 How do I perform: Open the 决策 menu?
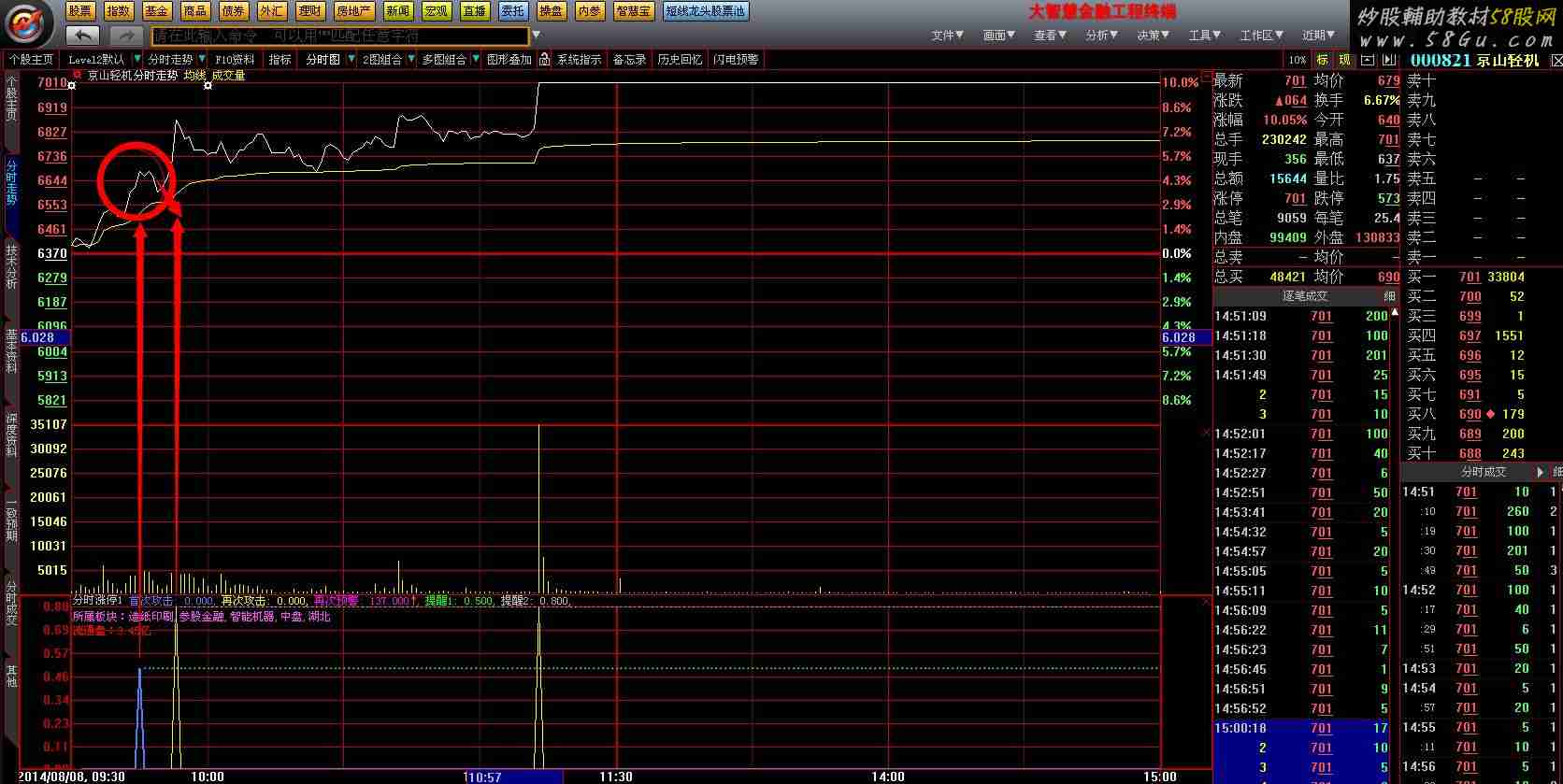[x=1153, y=35]
